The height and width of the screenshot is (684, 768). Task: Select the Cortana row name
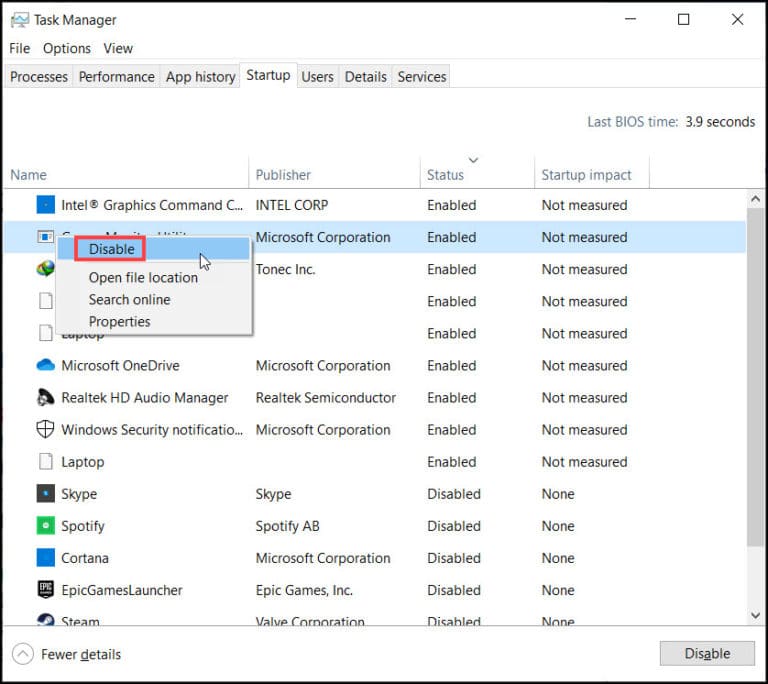click(x=85, y=558)
